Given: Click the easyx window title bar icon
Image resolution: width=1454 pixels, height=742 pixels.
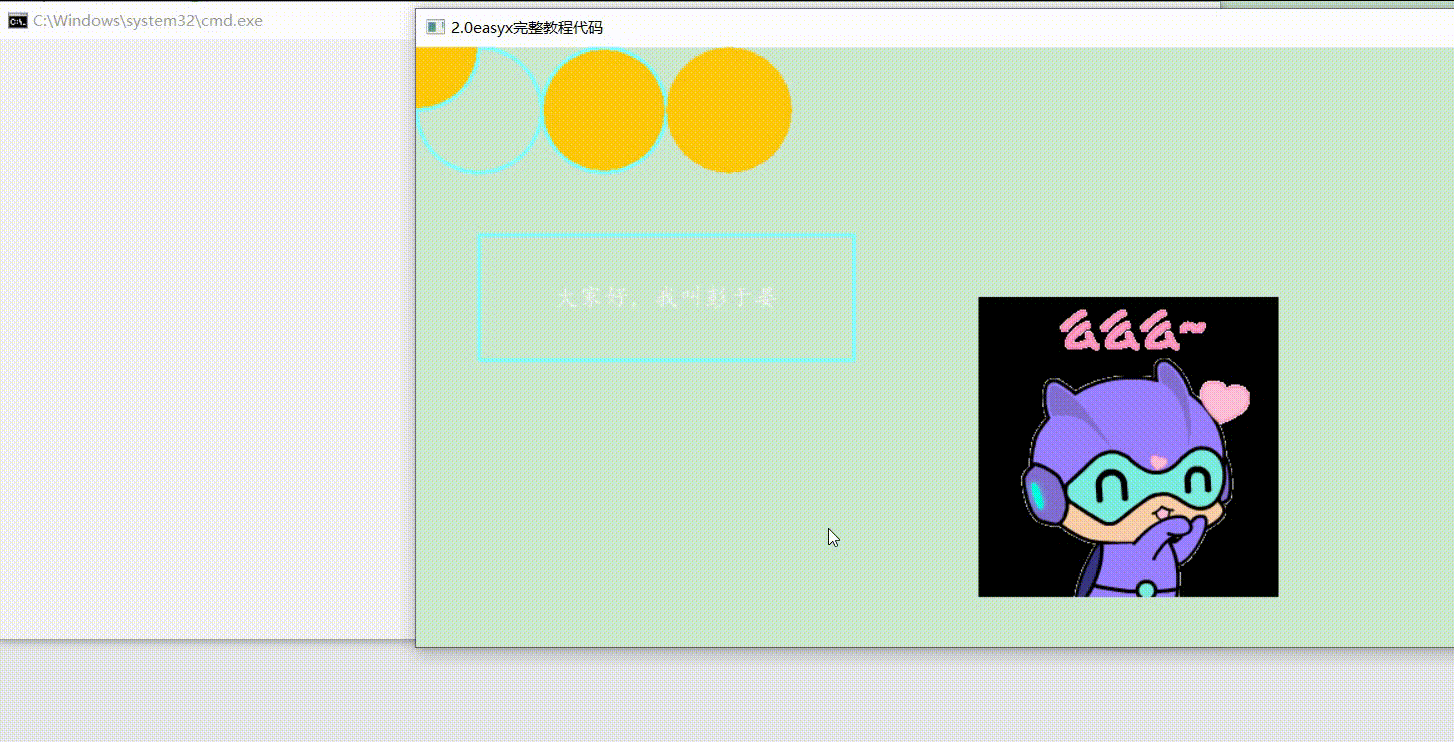Looking at the screenshot, I should (435, 27).
